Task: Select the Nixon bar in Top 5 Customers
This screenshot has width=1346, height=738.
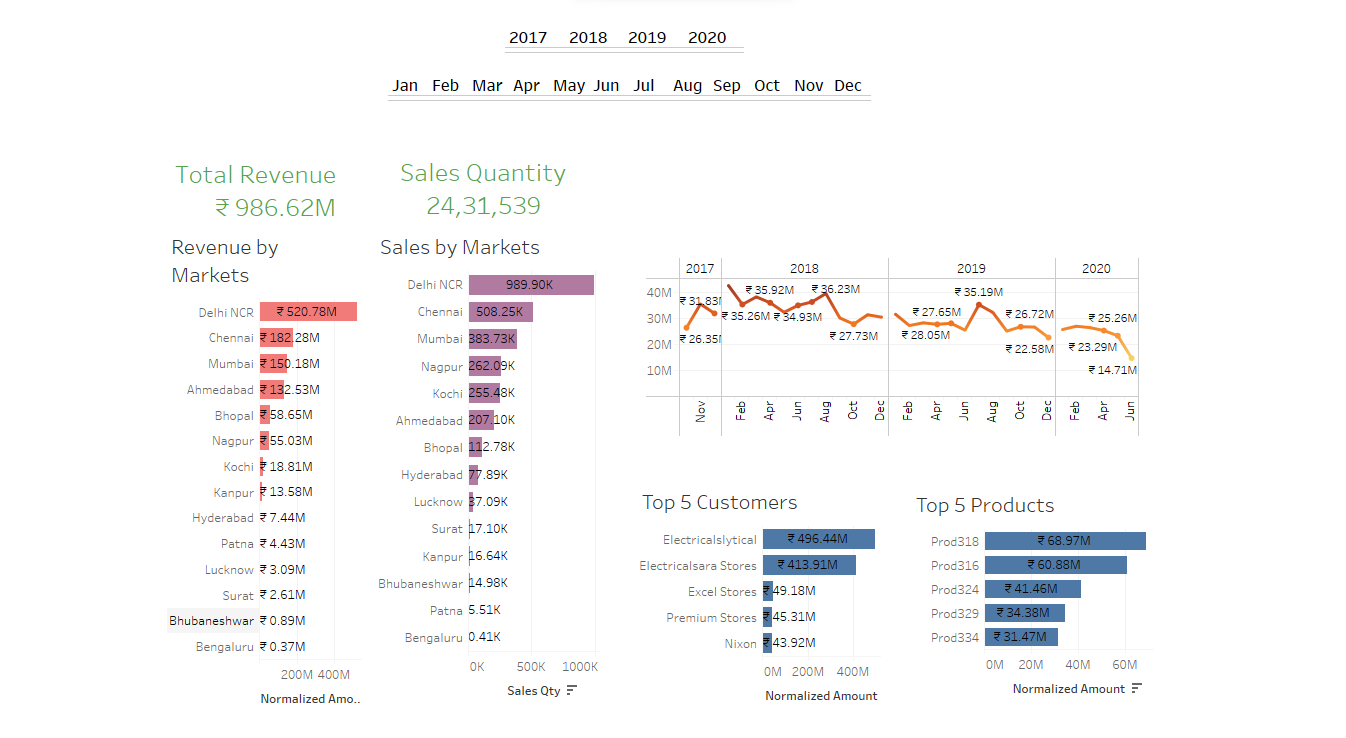Action: 770,643
